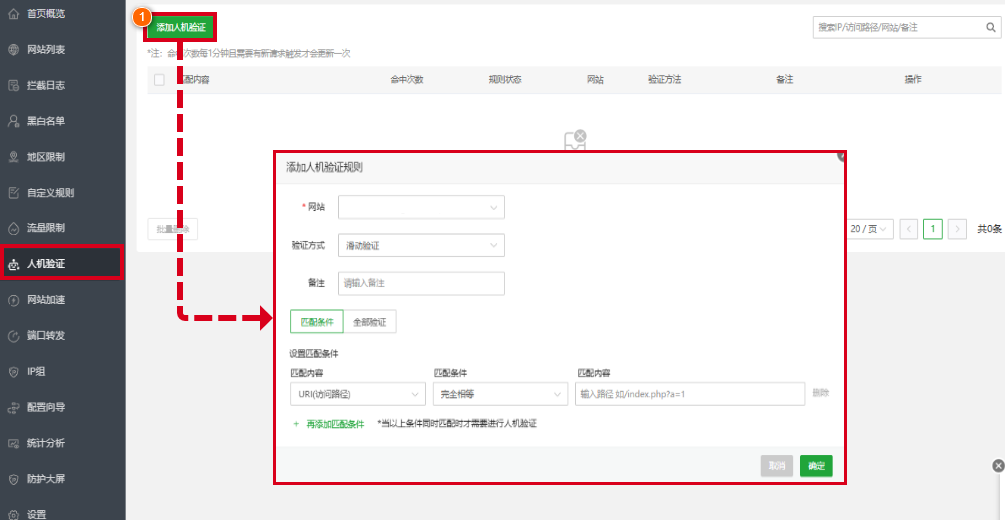Click the 备注 column header
Viewport: 1005px width, 520px height.
[x=785, y=80]
